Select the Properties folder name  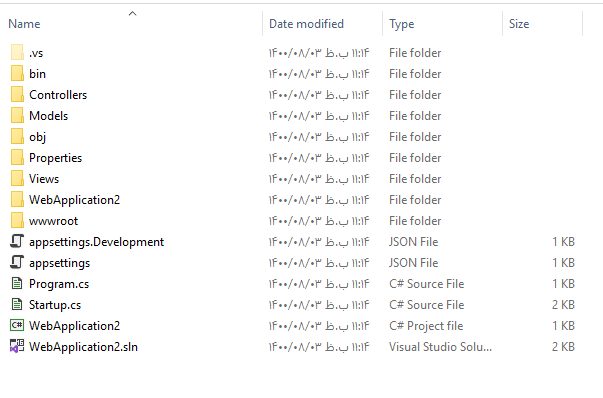point(55,158)
